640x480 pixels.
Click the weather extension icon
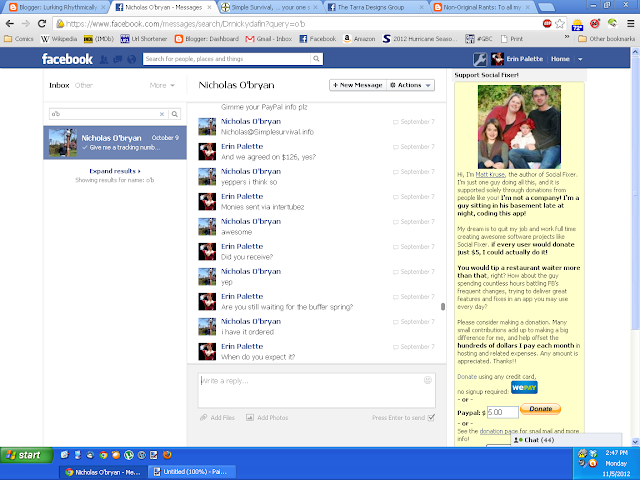[577, 24]
